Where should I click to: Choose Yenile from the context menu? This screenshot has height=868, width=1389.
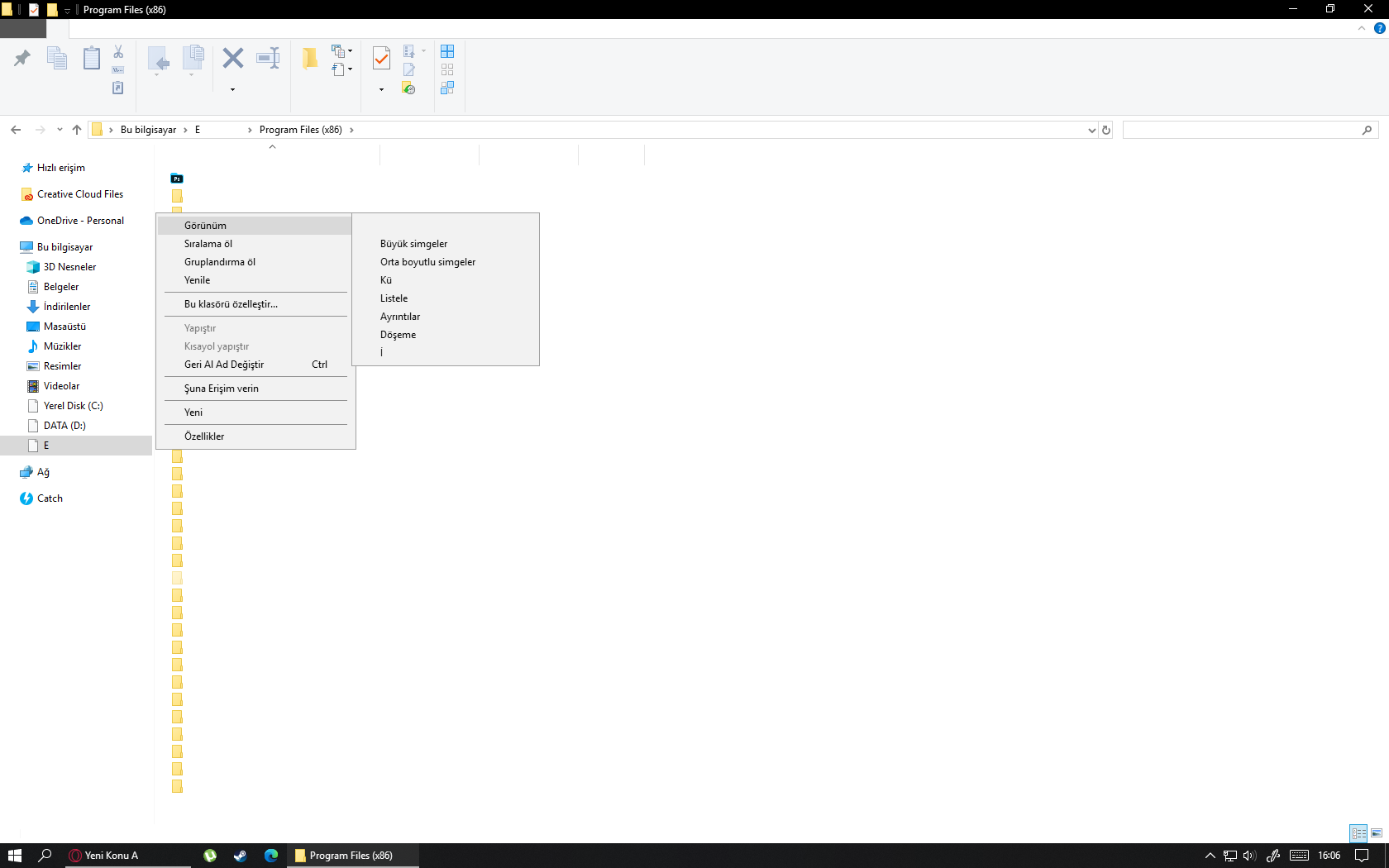pyautogui.click(x=255, y=280)
